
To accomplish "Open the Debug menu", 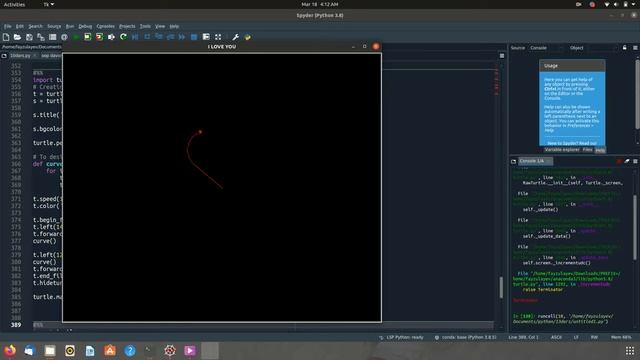I will 85,26.
